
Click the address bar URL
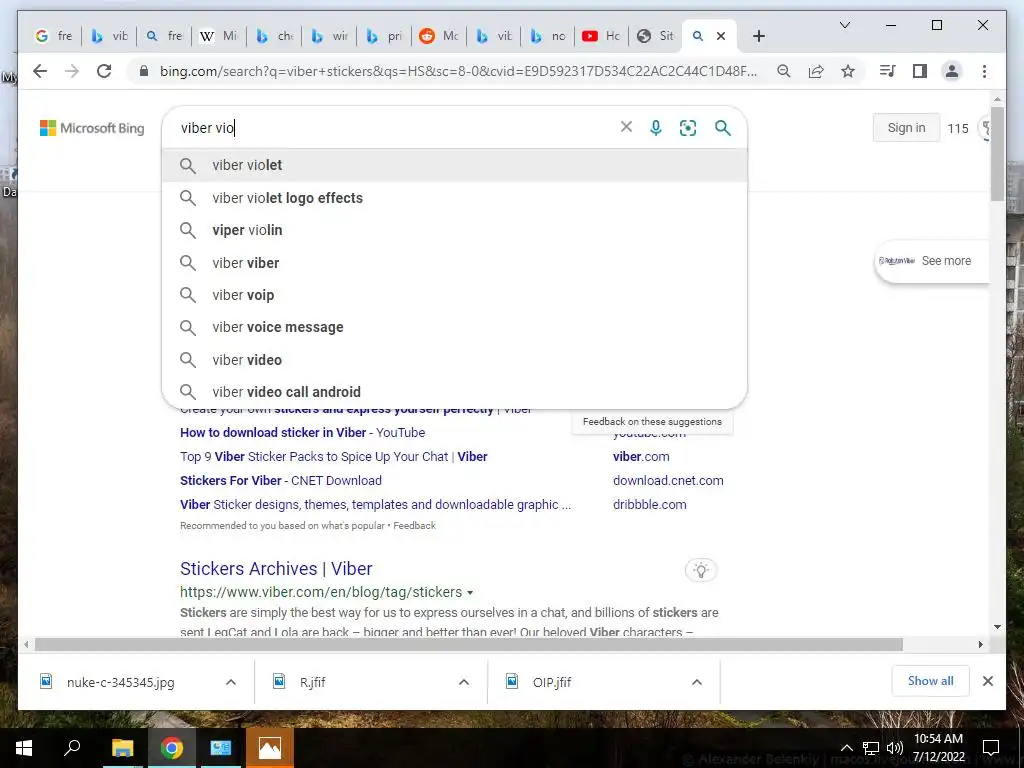[x=458, y=71]
